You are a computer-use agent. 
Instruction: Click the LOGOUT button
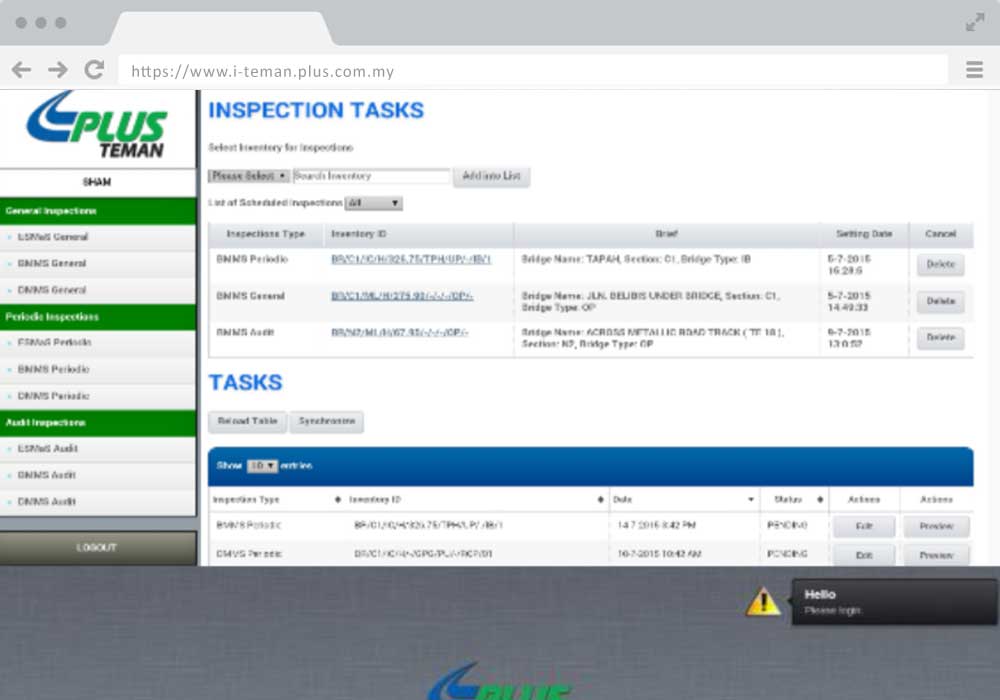coord(97,548)
